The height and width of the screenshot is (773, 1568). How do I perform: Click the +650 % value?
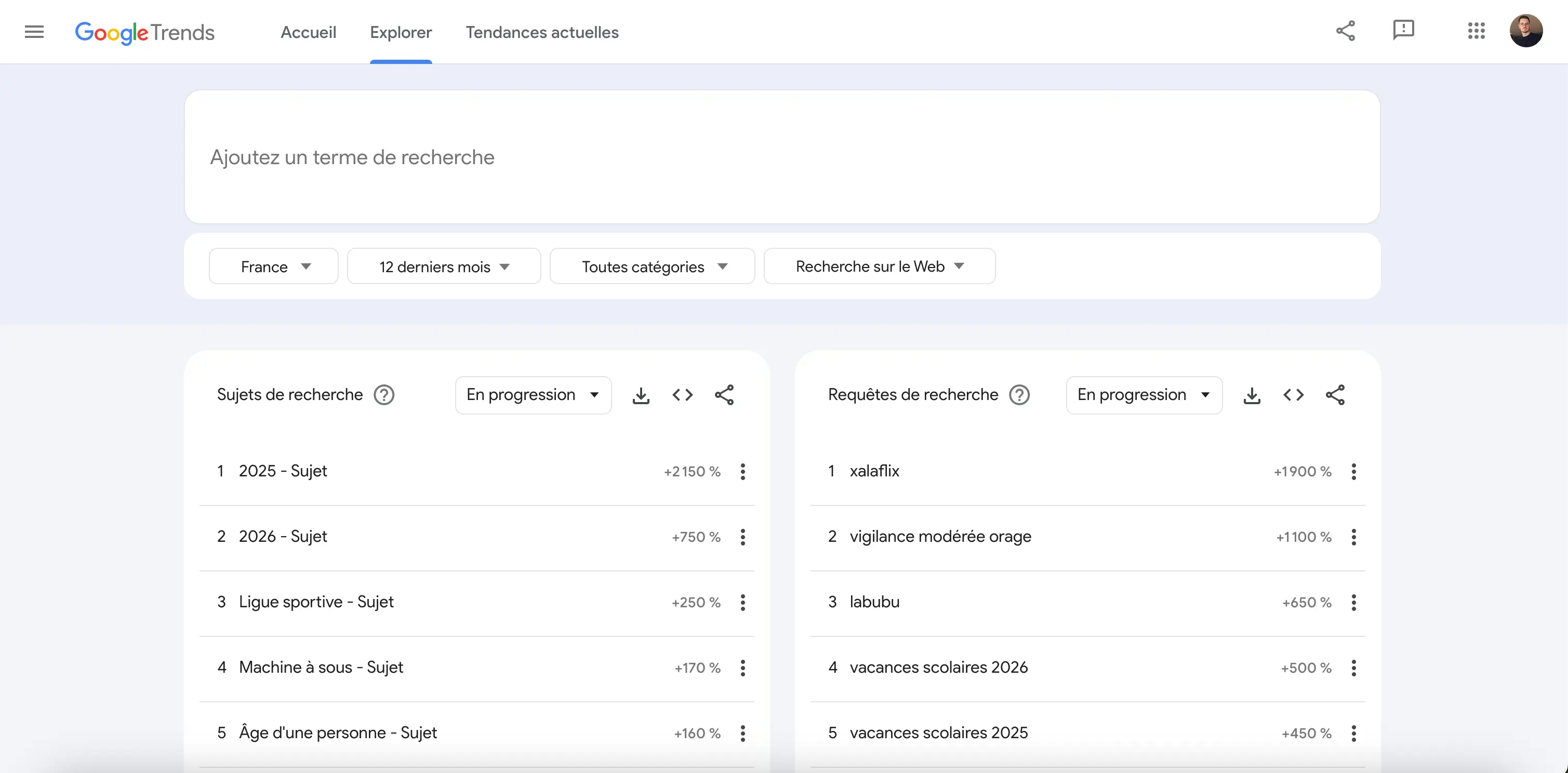click(x=1307, y=603)
